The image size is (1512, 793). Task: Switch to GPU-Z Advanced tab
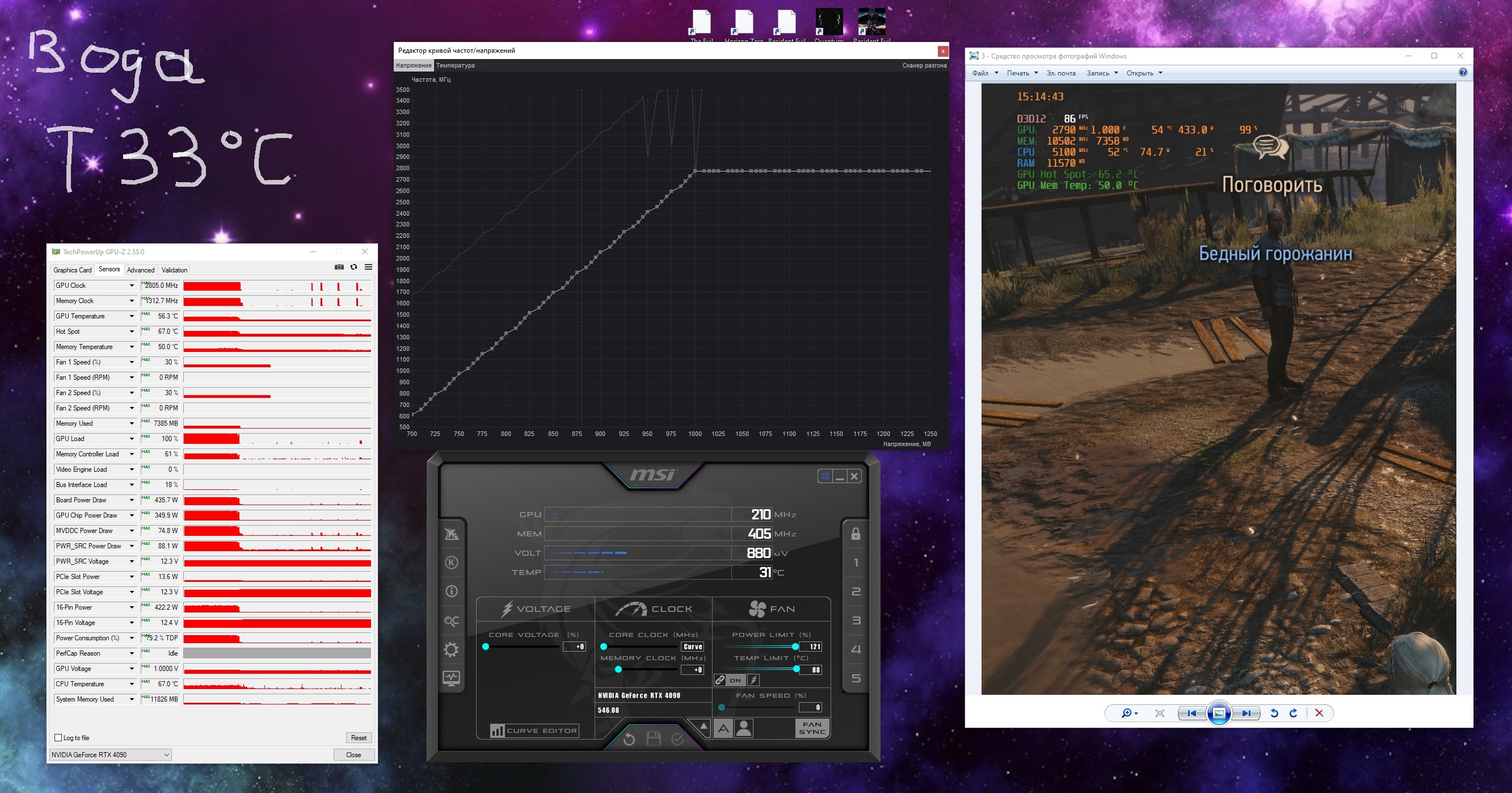click(140, 270)
